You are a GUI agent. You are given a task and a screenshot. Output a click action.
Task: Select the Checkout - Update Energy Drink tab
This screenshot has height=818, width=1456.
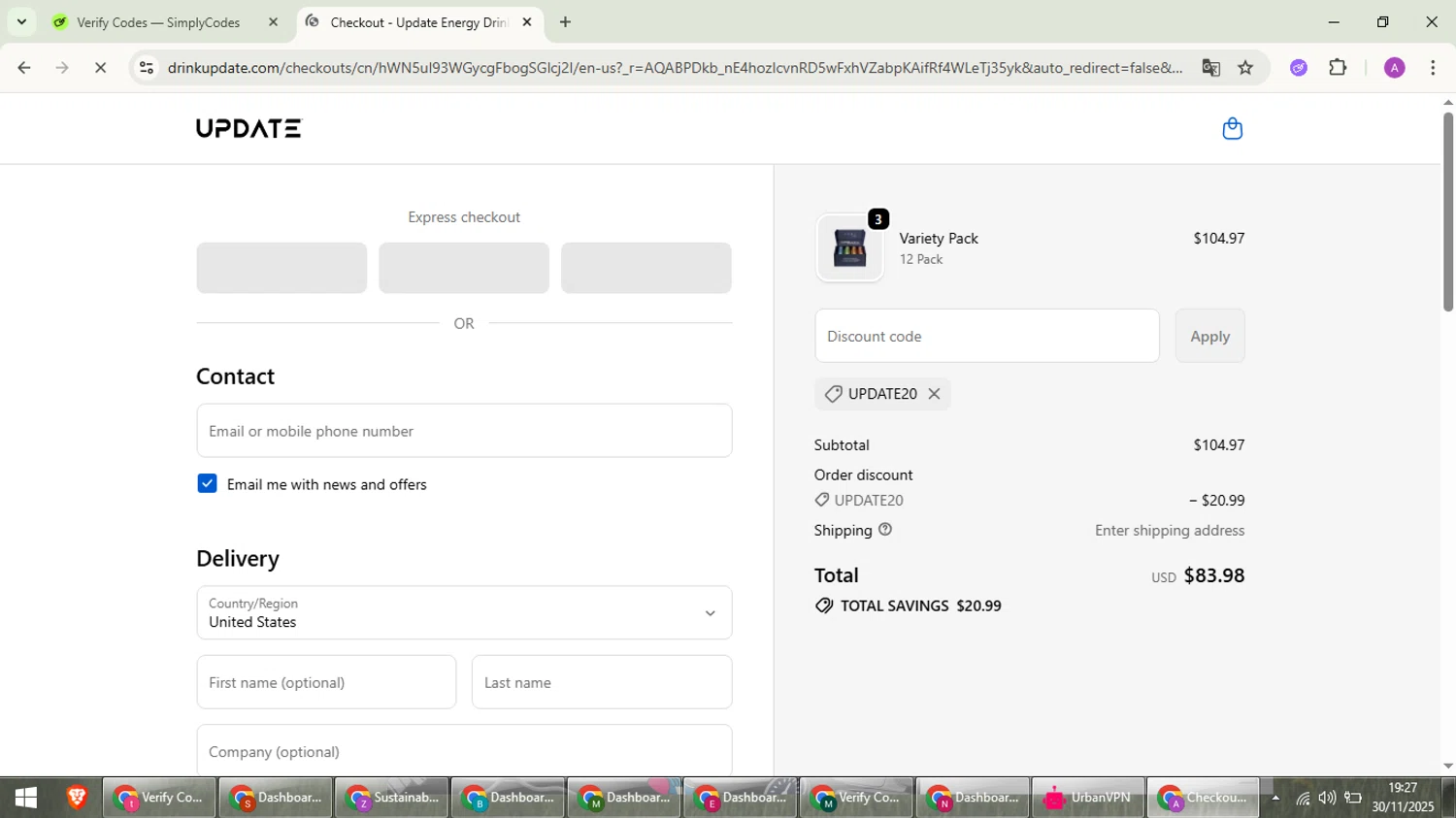coord(420,22)
